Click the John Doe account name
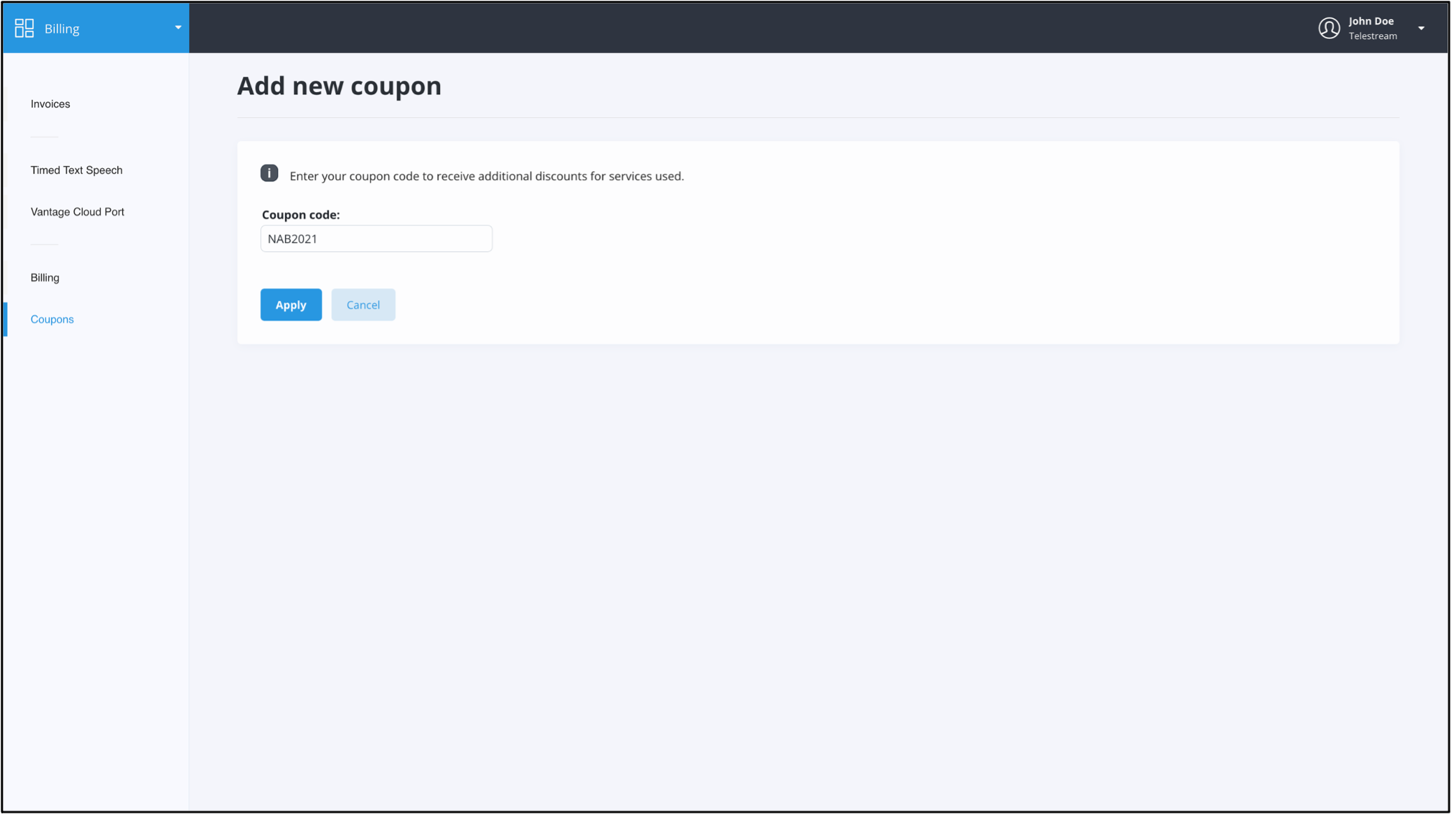This screenshot has width=1456, height=819. [x=1371, y=21]
